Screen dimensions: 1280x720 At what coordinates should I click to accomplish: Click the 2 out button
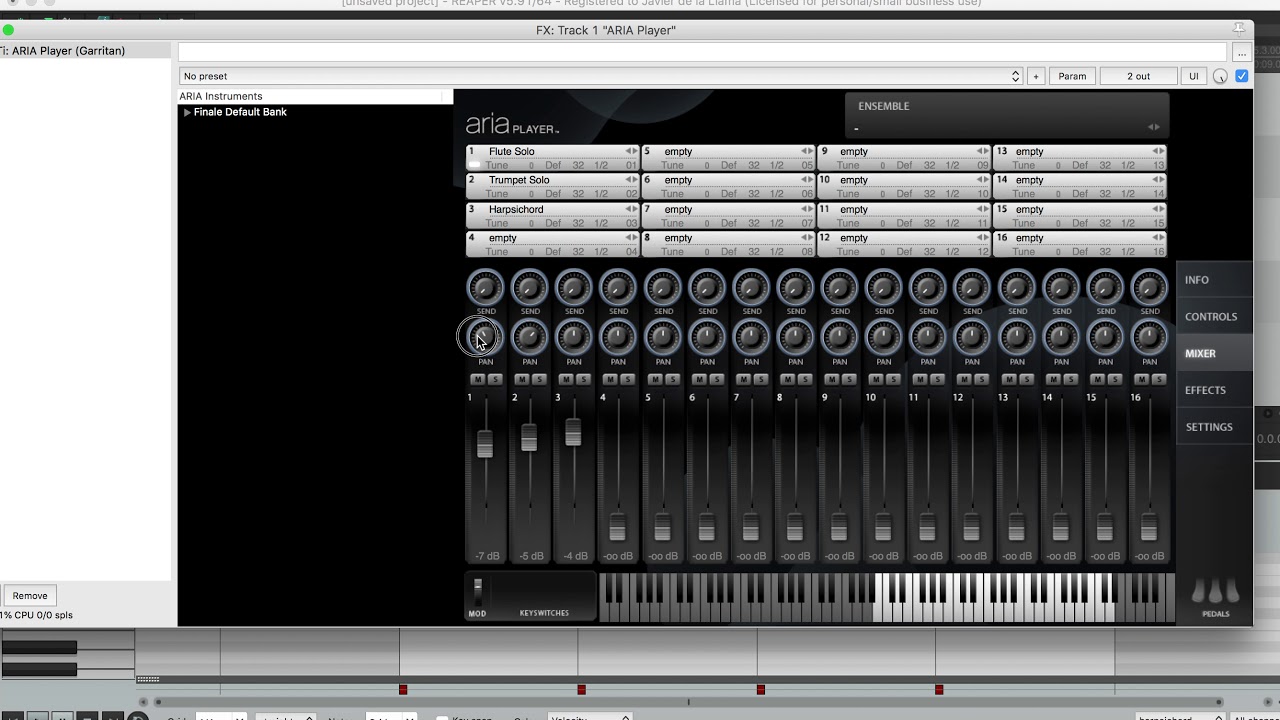tap(1138, 76)
